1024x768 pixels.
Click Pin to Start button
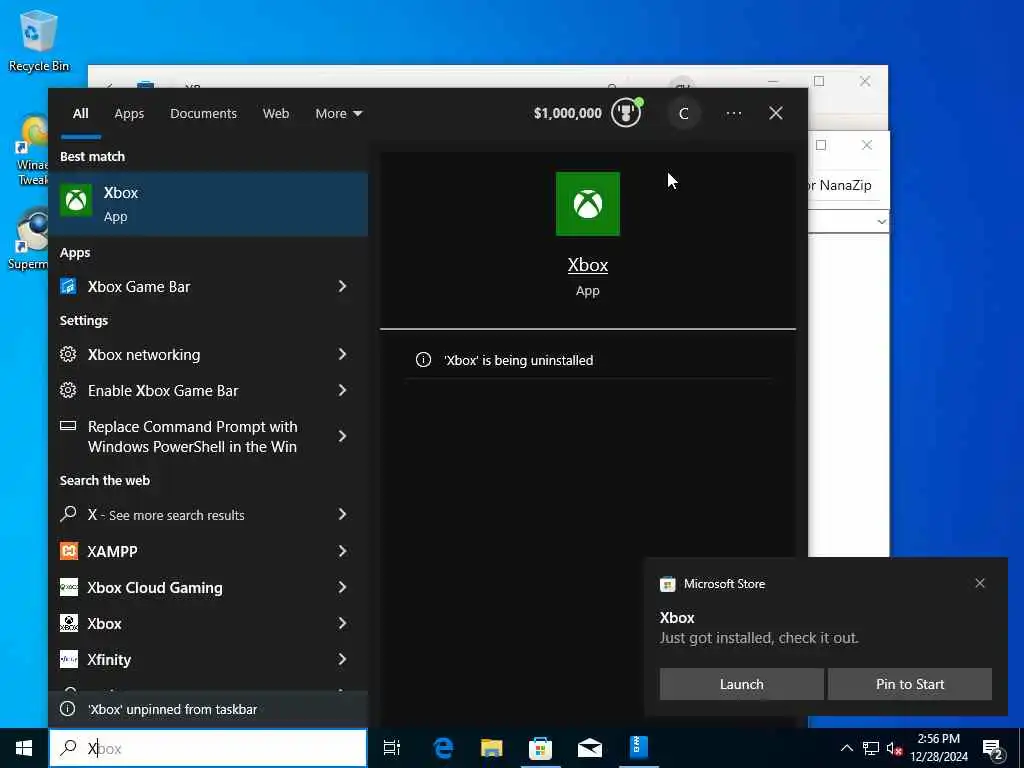(910, 684)
